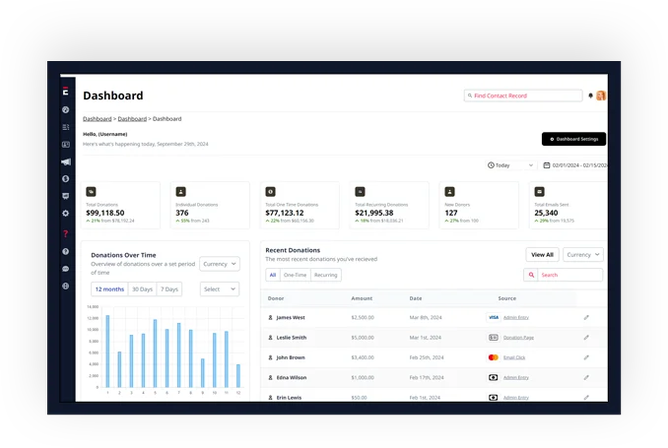Click the notification bell icon
The width and height of the screenshot is (668, 448).
(590, 96)
